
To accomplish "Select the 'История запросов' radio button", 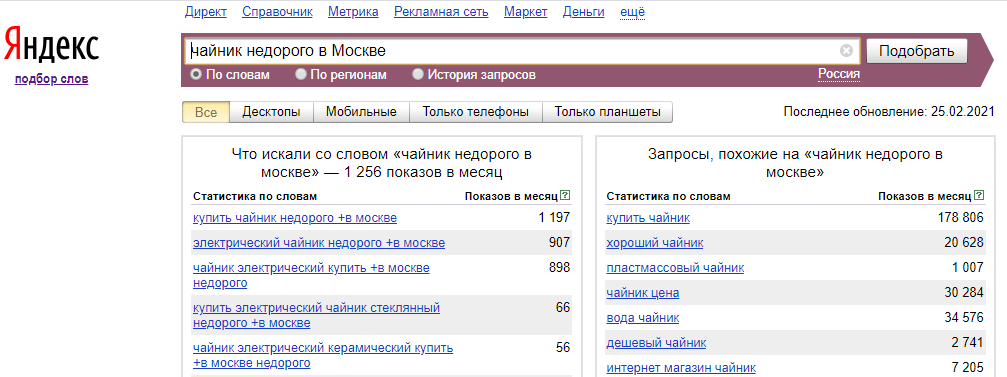I will (418, 75).
